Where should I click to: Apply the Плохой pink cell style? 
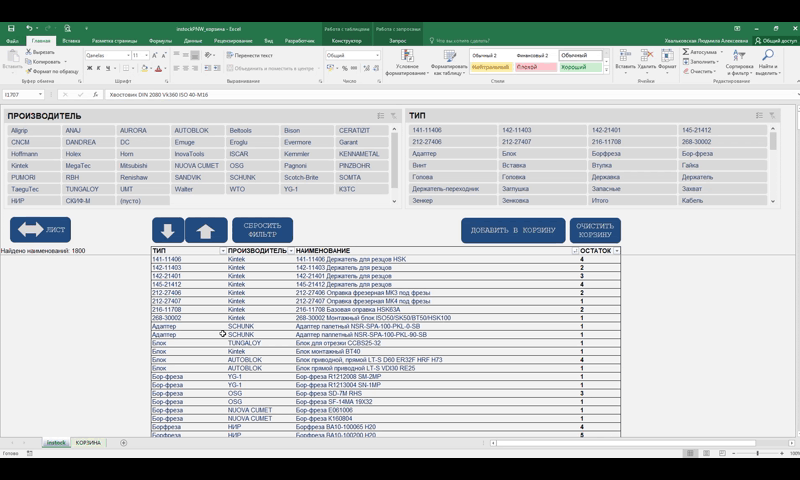click(536, 67)
